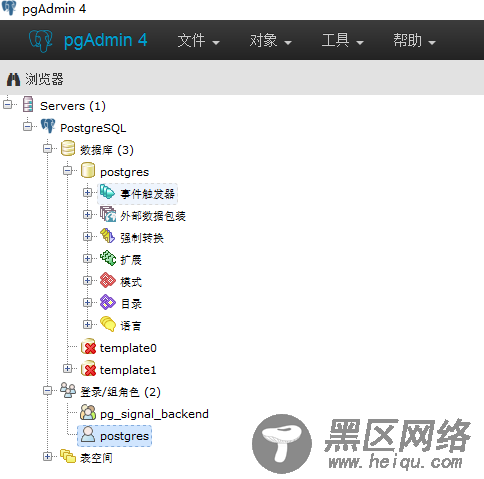Select the 强制转换 label
484x479 pixels.
[x=142, y=238]
